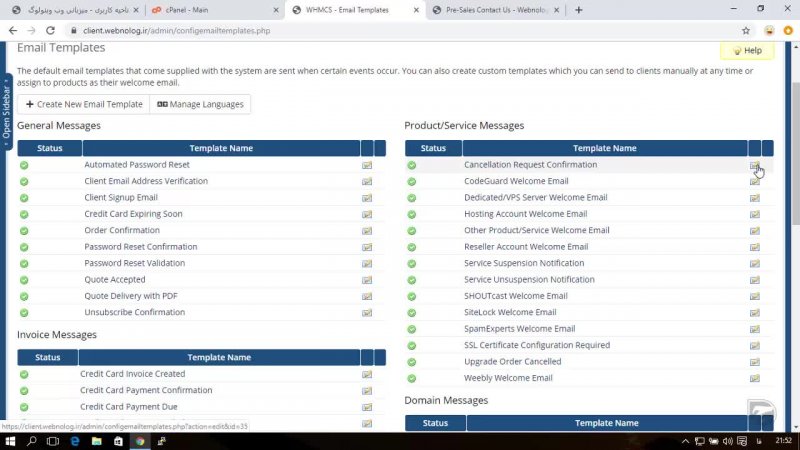Click SSL Certificate Configuration Required text
The height and width of the screenshot is (450, 800).
click(x=537, y=345)
